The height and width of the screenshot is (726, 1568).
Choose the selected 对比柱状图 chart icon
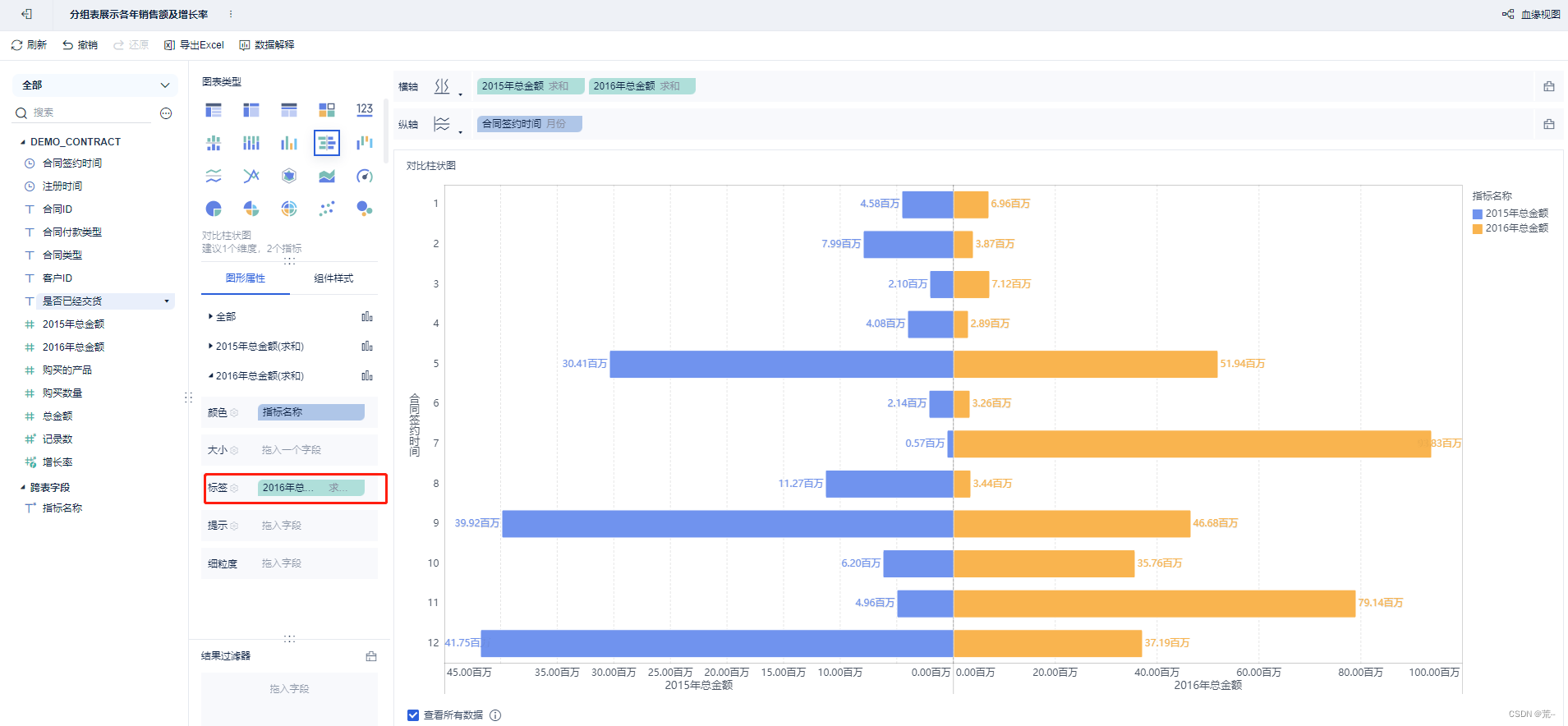coord(327,143)
